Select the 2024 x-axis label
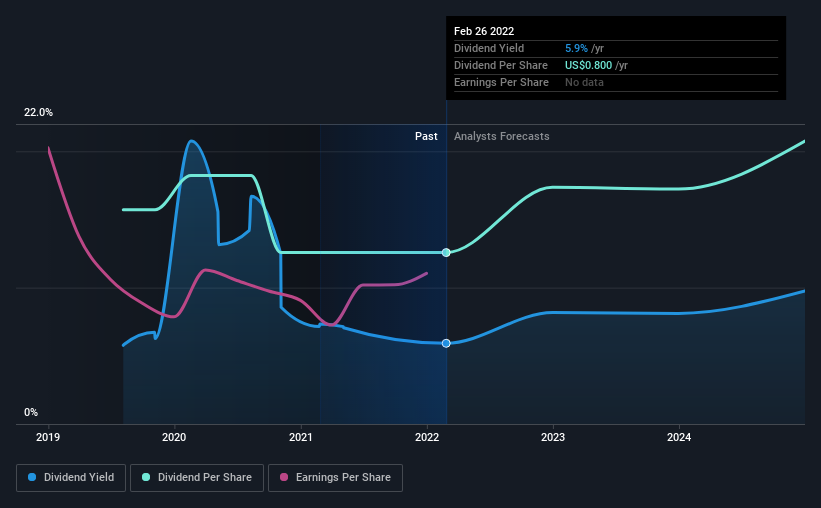 (679, 437)
